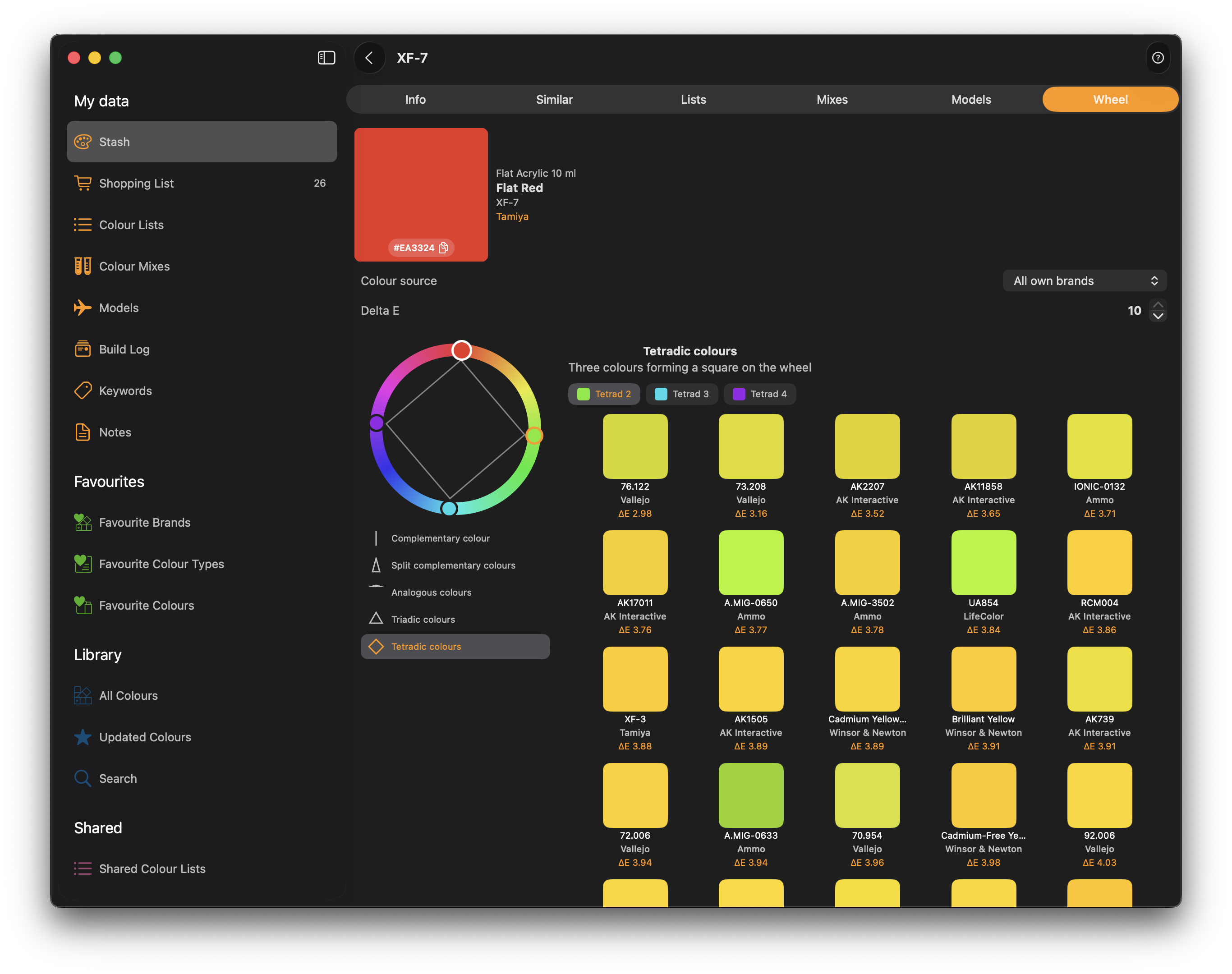Click the Shopping List cart icon
The image size is (1232, 974).
click(x=83, y=183)
